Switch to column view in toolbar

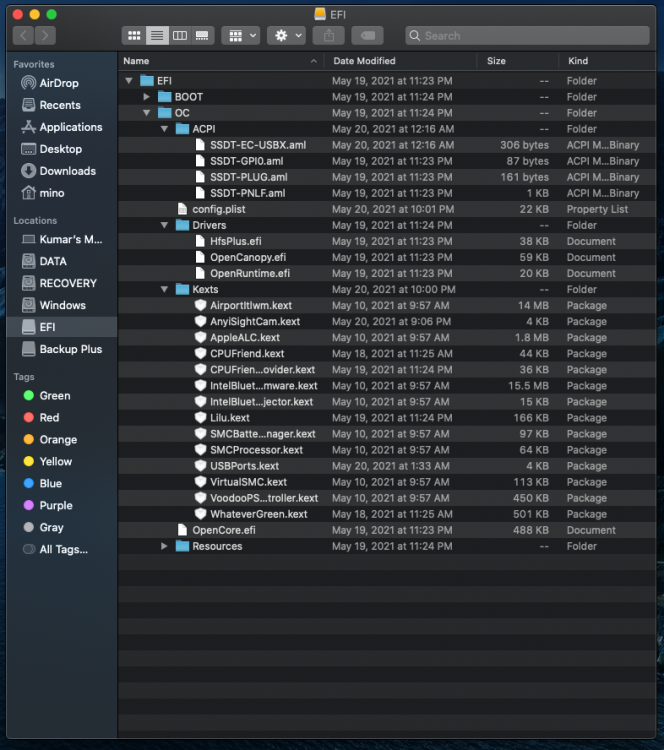(180, 35)
